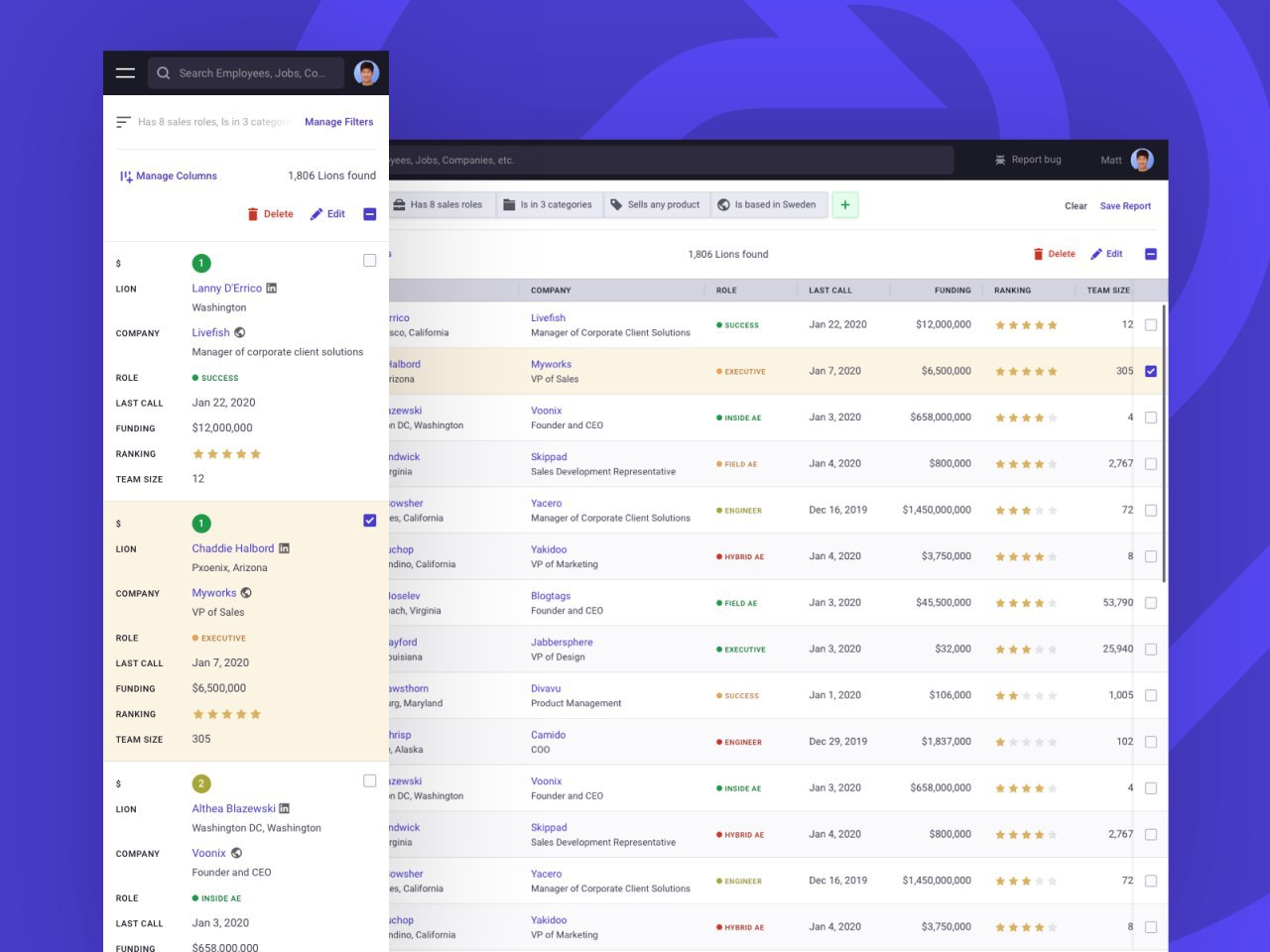1270x952 pixels.
Task: Check Althea Blazewski card checkbox
Action: pyautogui.click(x=370, y=781)
